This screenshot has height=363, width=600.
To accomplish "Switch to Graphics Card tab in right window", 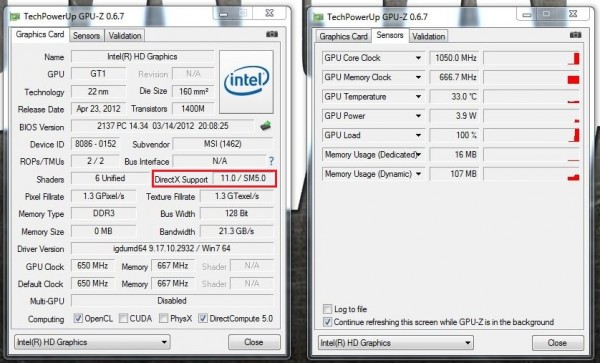I will tap(343, 36).
